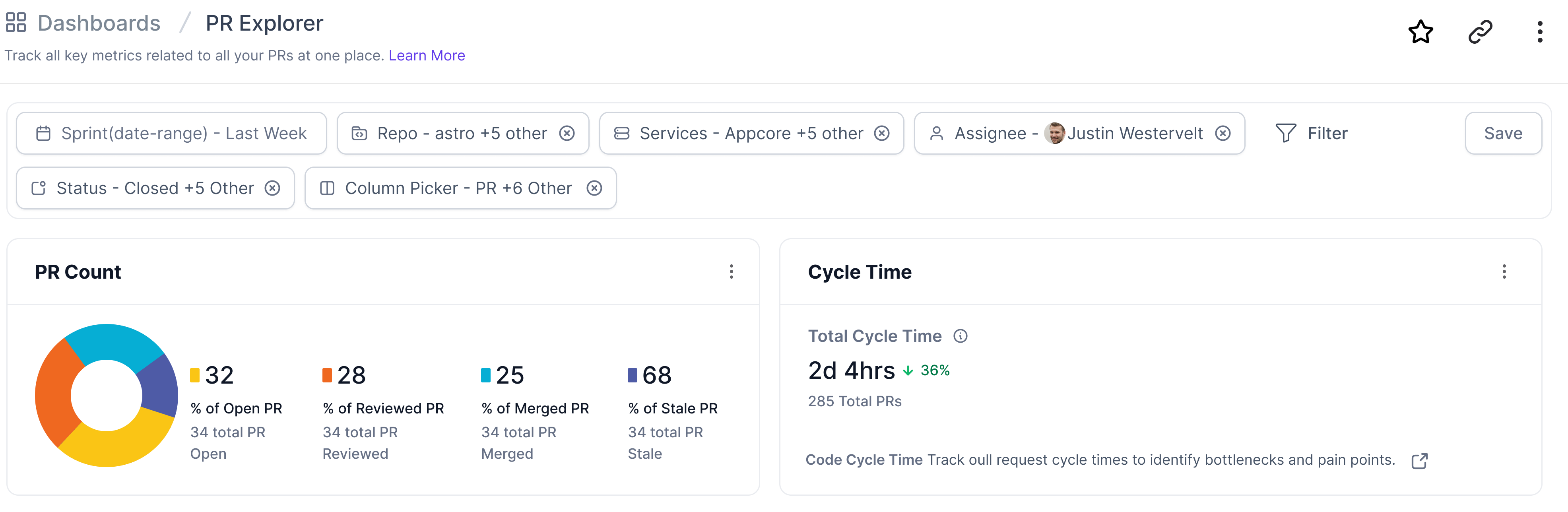Remove the Repo - astro filter
The height and width of the screenshot is (512, 1568).
click(x=567, y=133)
